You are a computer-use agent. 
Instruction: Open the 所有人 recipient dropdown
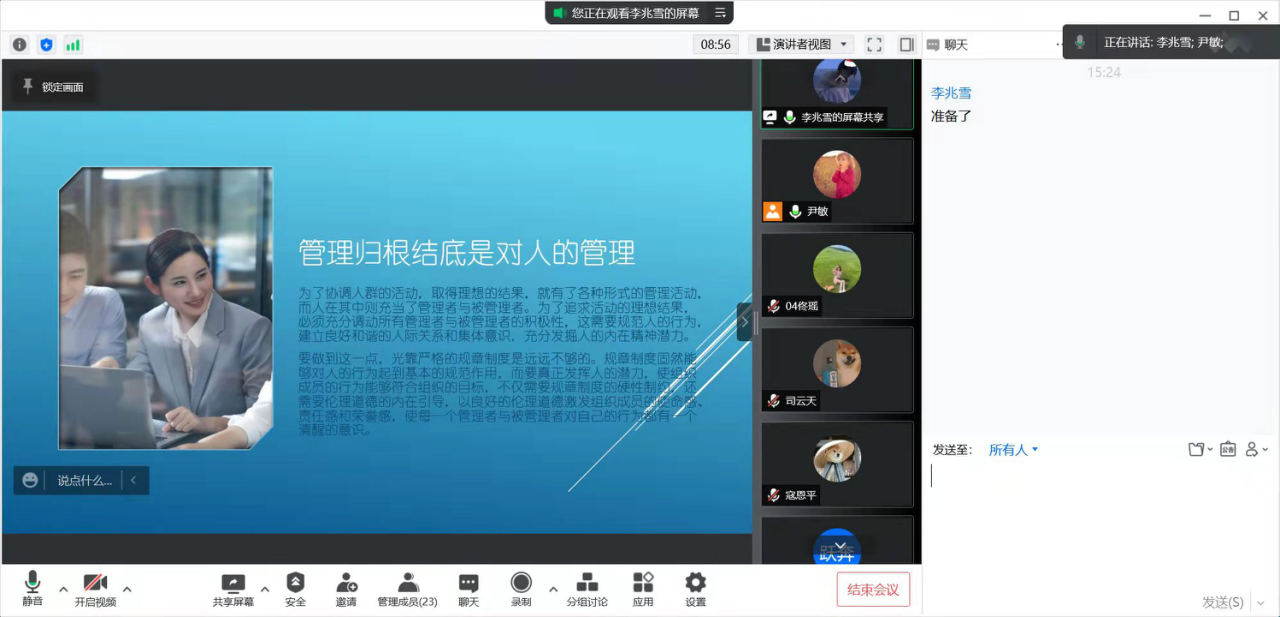1013,450
